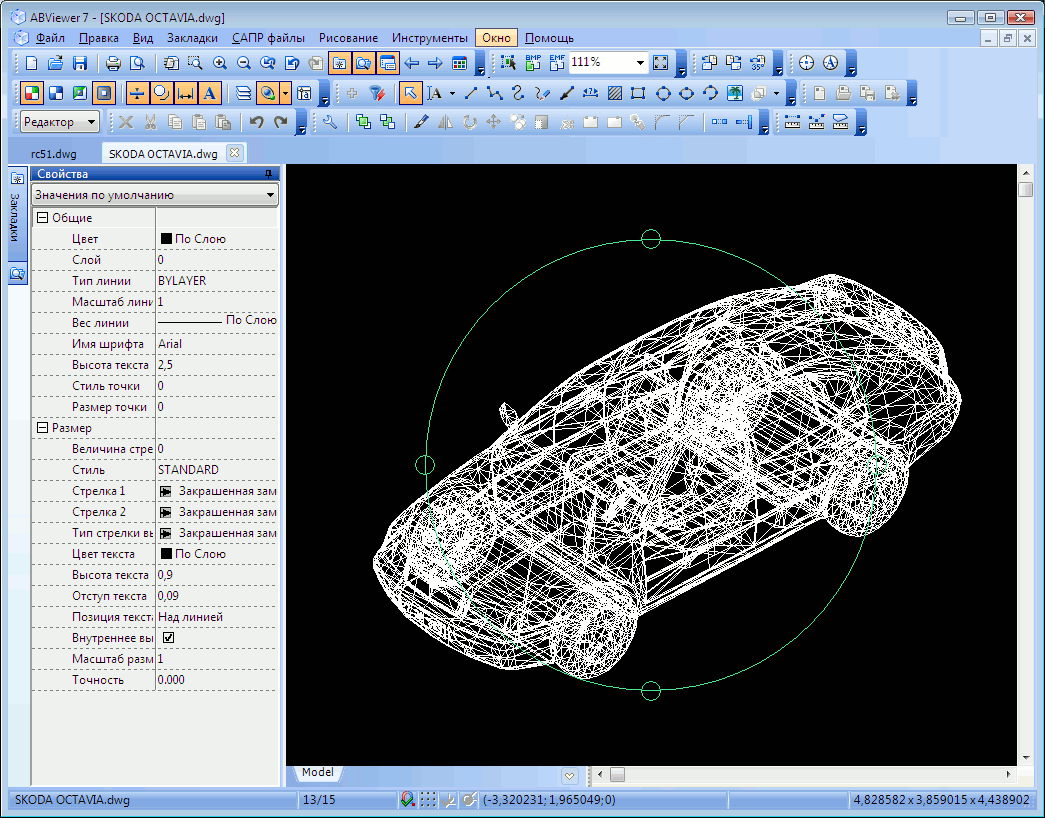This screenshot has width=1045, height=818.
Task: Click the wrench settings icon
Action: pyautogui.click(x=330, y=122)
